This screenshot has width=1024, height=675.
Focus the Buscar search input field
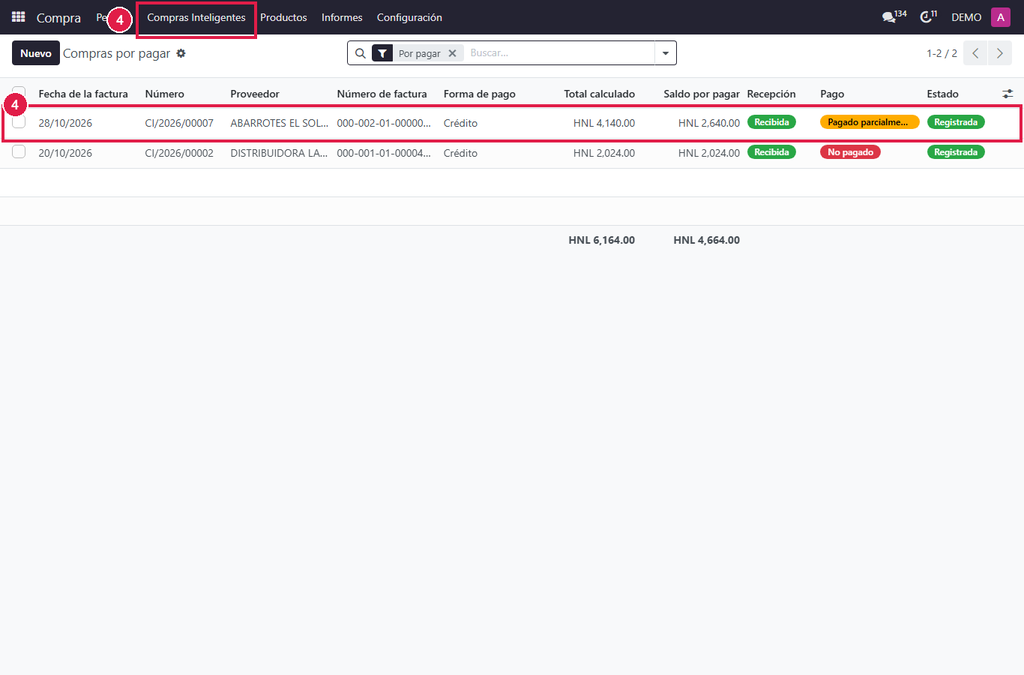[559, 54]
